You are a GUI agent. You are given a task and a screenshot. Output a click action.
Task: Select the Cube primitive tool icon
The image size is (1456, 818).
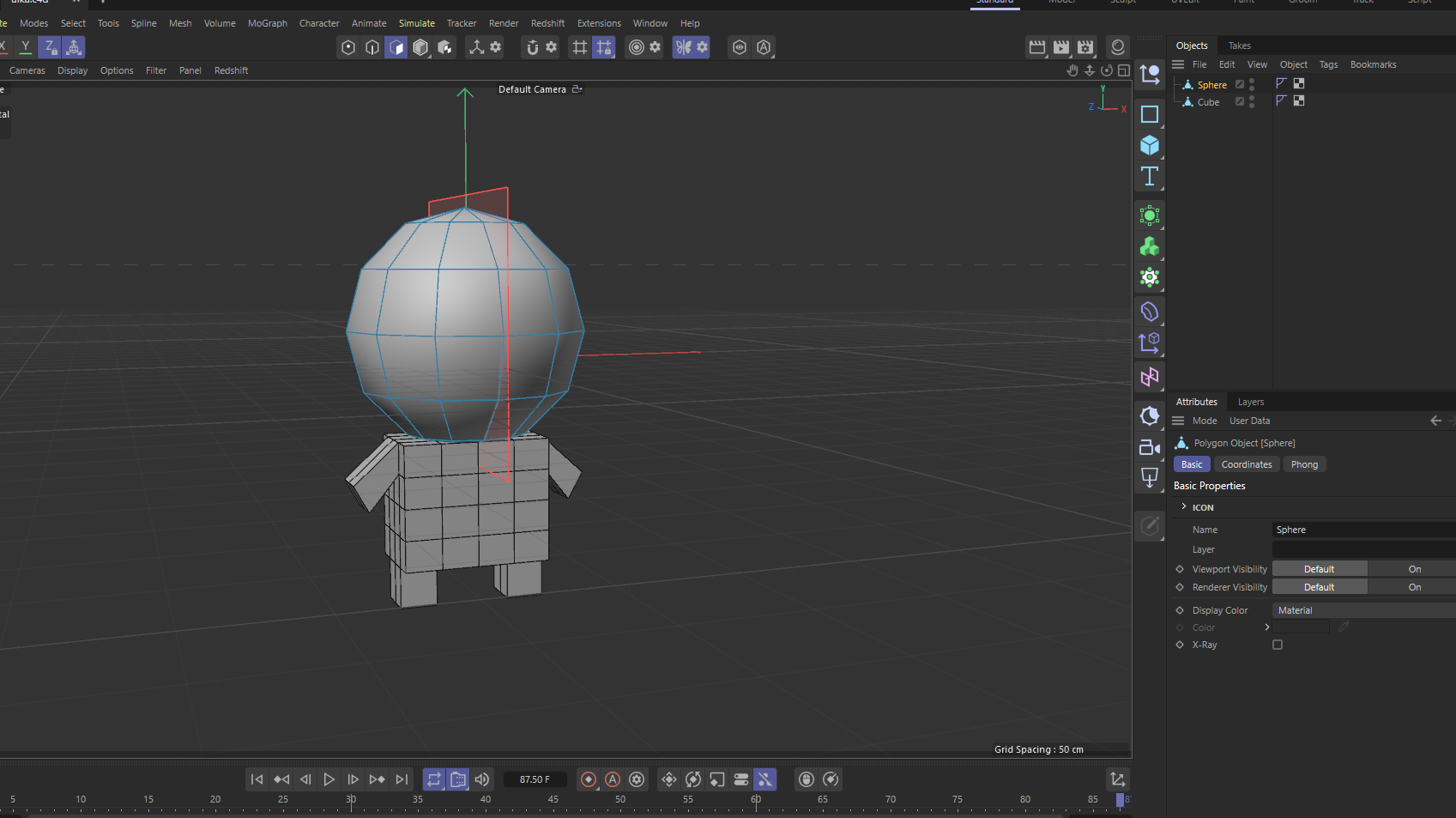click(x=1149, y=146)
